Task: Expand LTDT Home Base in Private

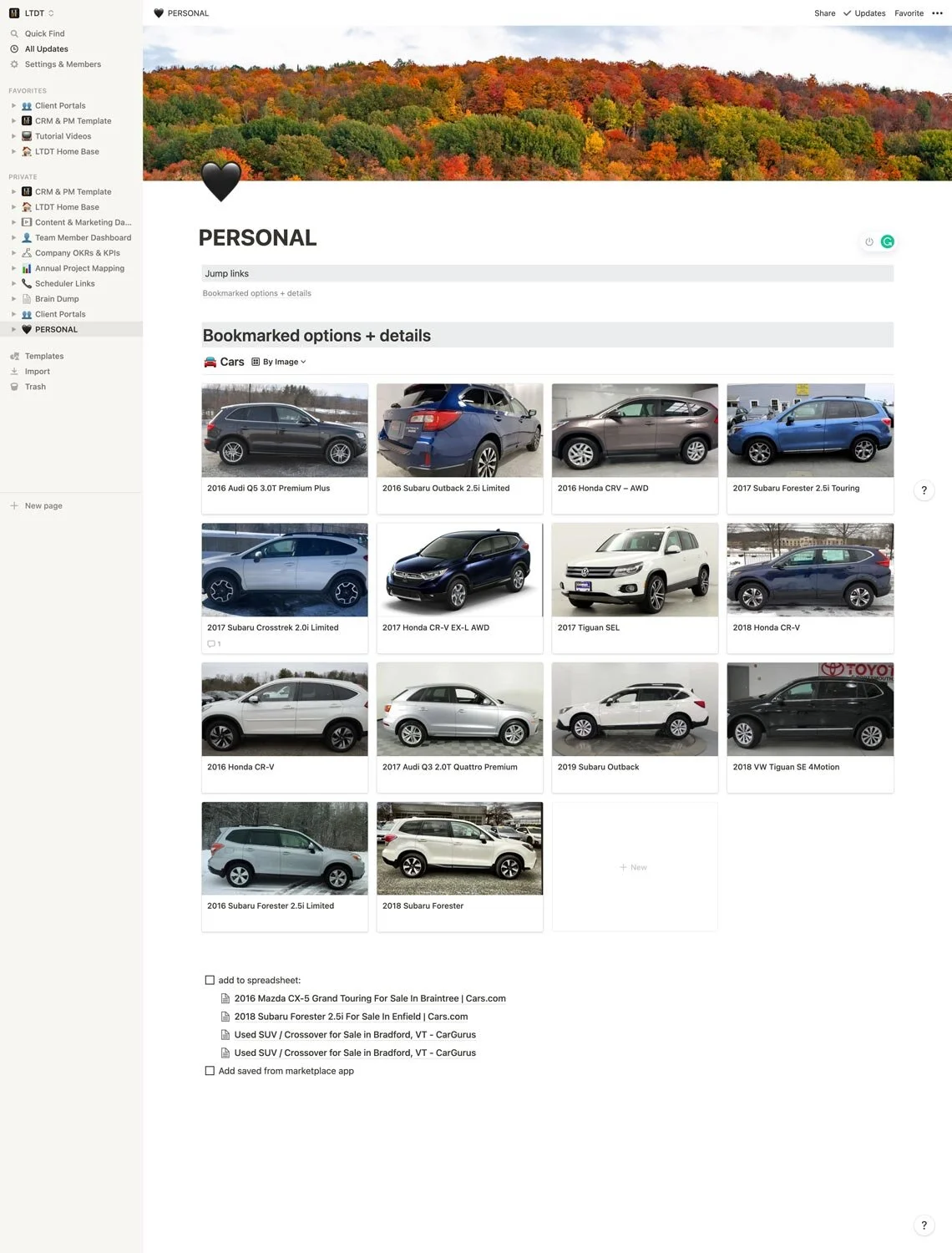Action: [13, 207]
